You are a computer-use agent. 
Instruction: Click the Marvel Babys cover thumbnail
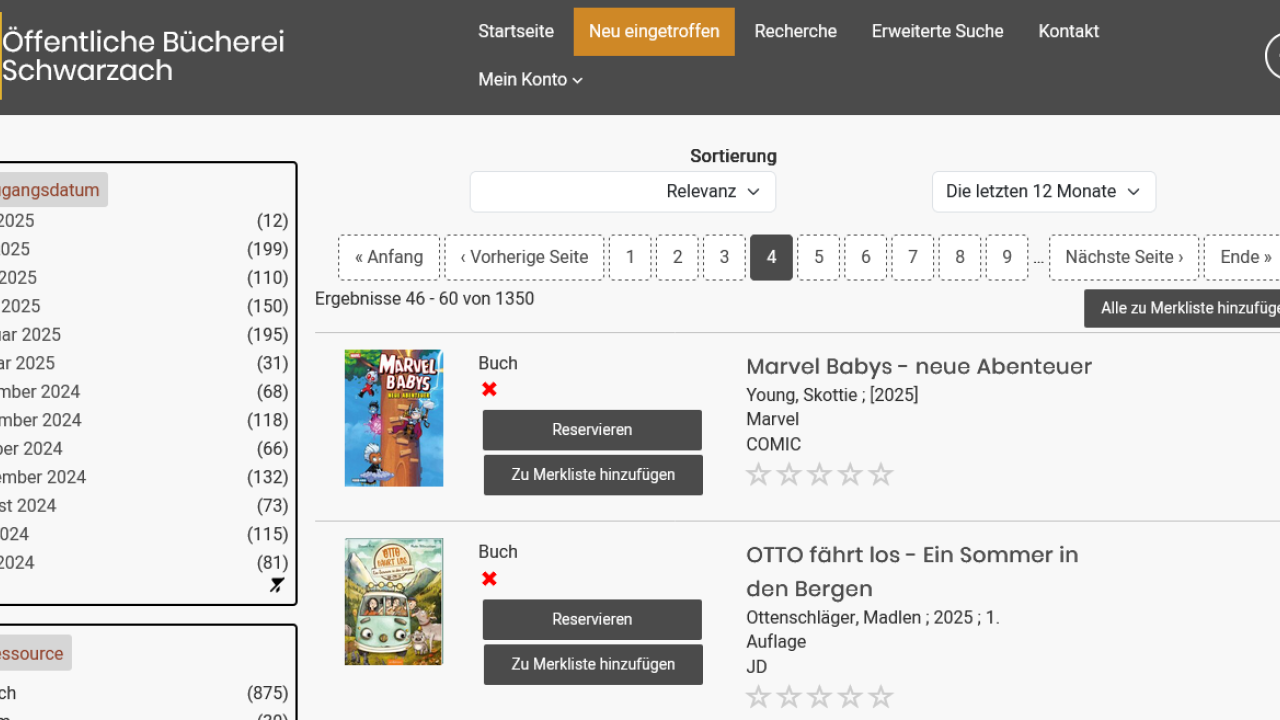[x=394, y=418]
